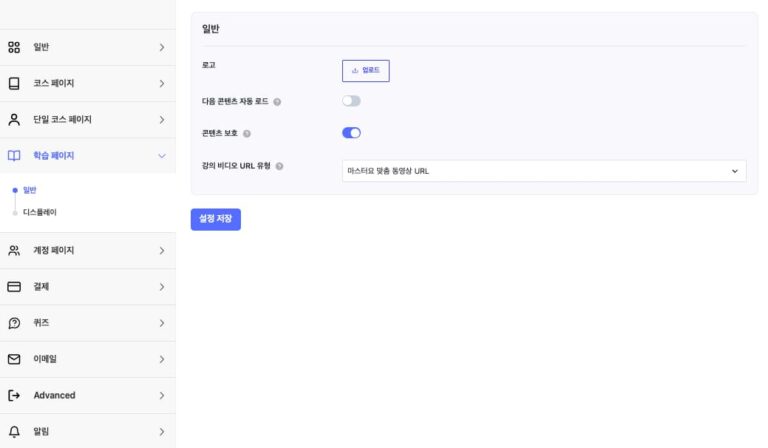Enable the 다음 콘텐츠 자동 로드 toggle
The height and width of the screenshot is (448, 768).
click(351, 101)
